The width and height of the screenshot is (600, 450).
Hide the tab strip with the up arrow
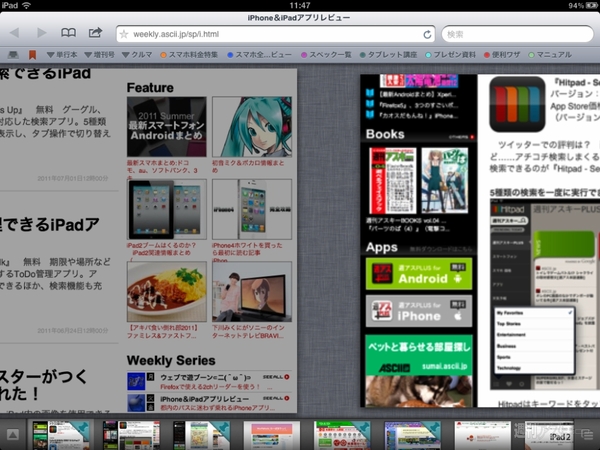click(13, 434)
